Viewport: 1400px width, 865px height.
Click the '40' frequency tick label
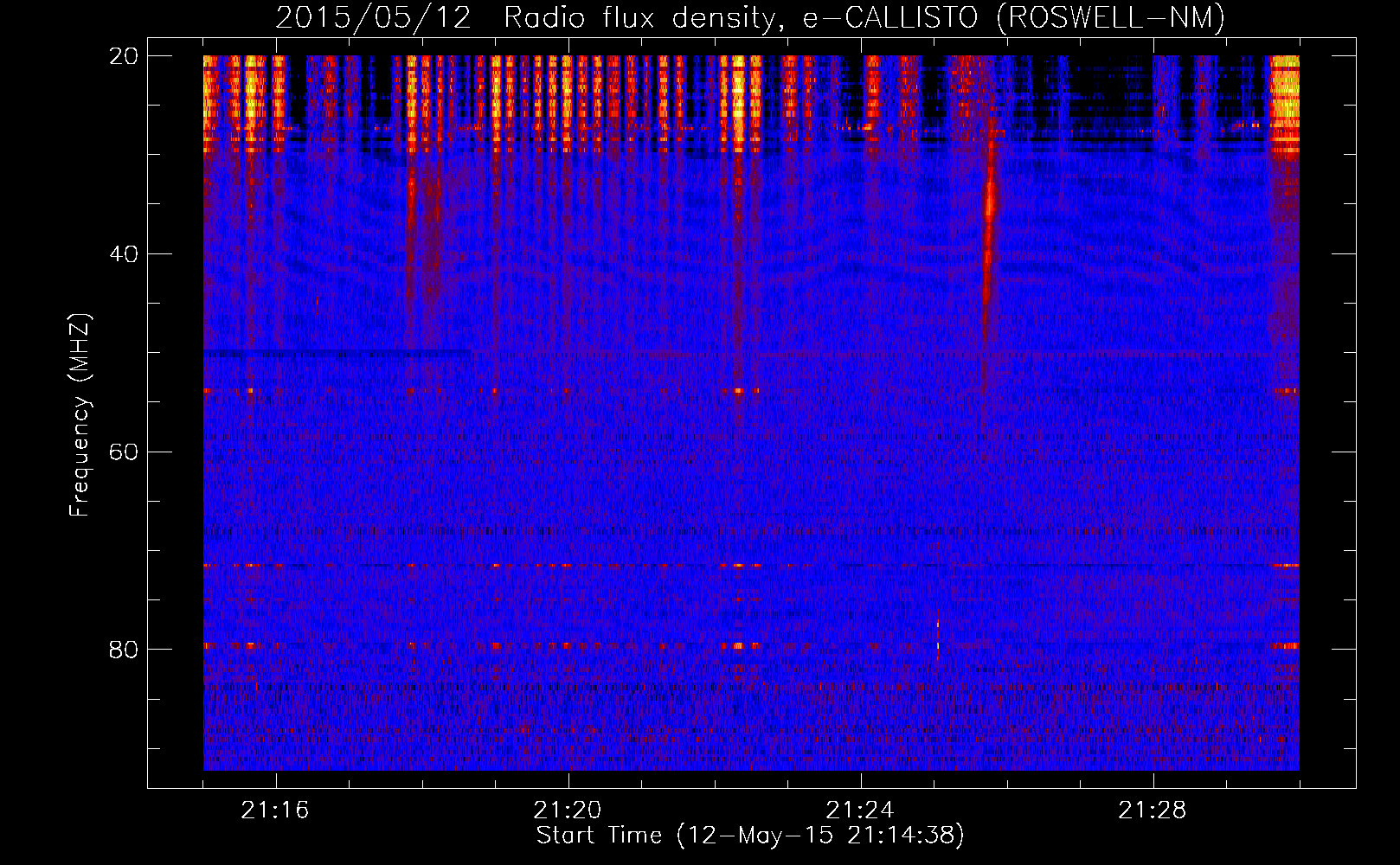124,254
